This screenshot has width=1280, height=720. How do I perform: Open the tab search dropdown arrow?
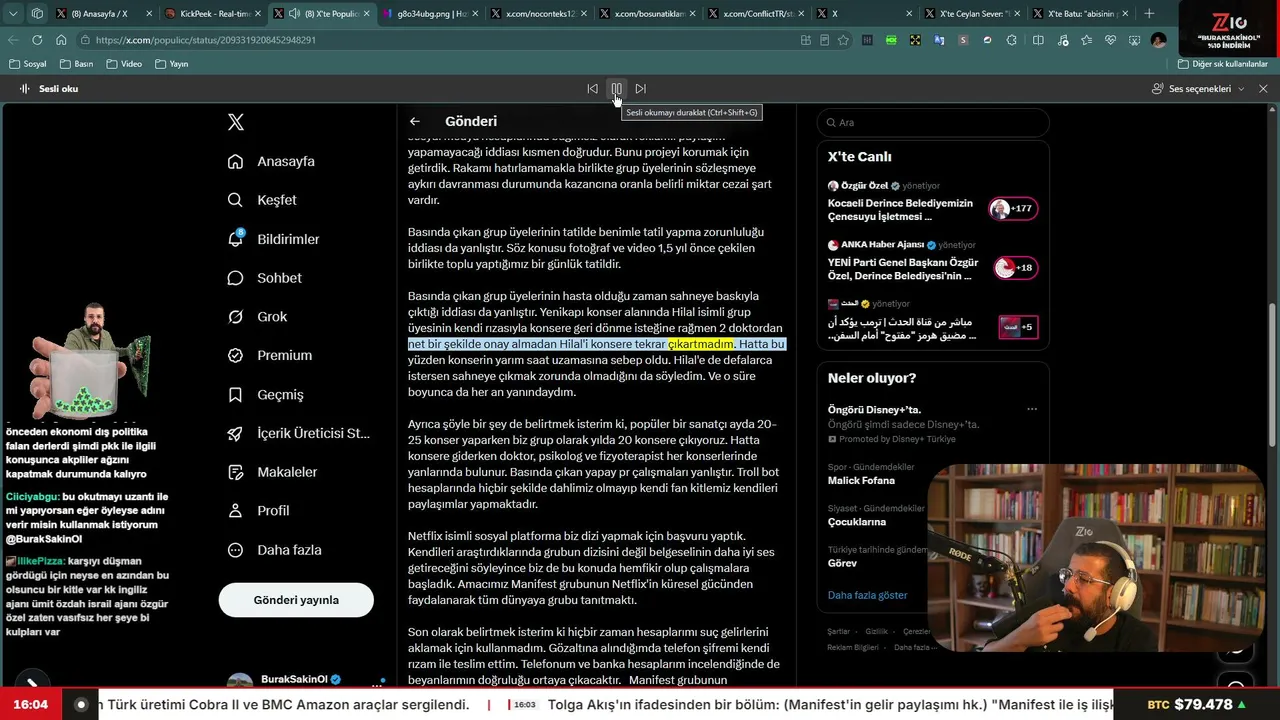[13, 14]
